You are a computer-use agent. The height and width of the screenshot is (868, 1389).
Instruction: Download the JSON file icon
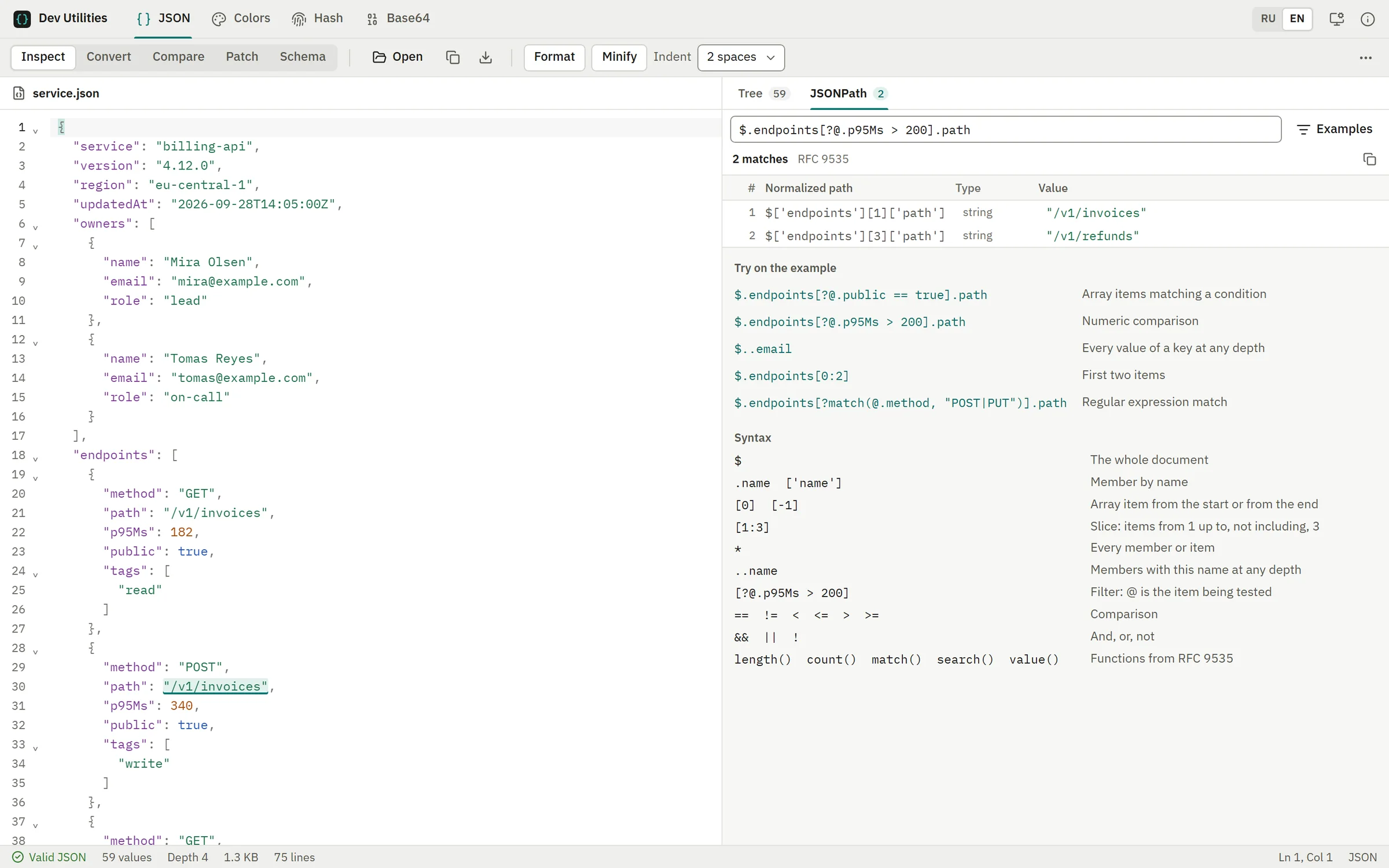coord(486,57)
